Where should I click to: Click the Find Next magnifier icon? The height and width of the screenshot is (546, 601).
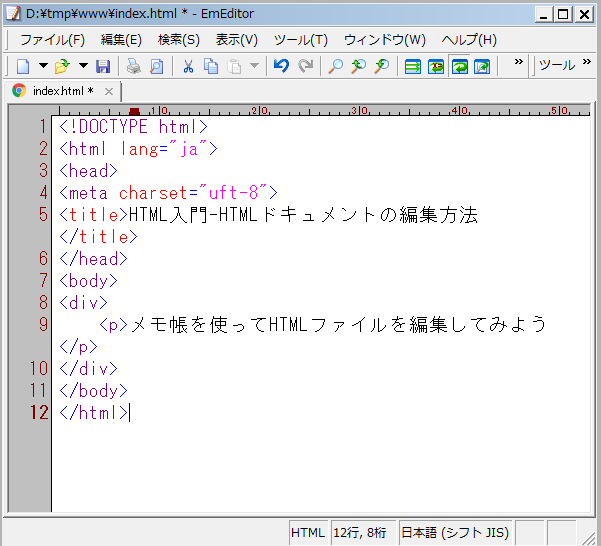coord(382,66)
